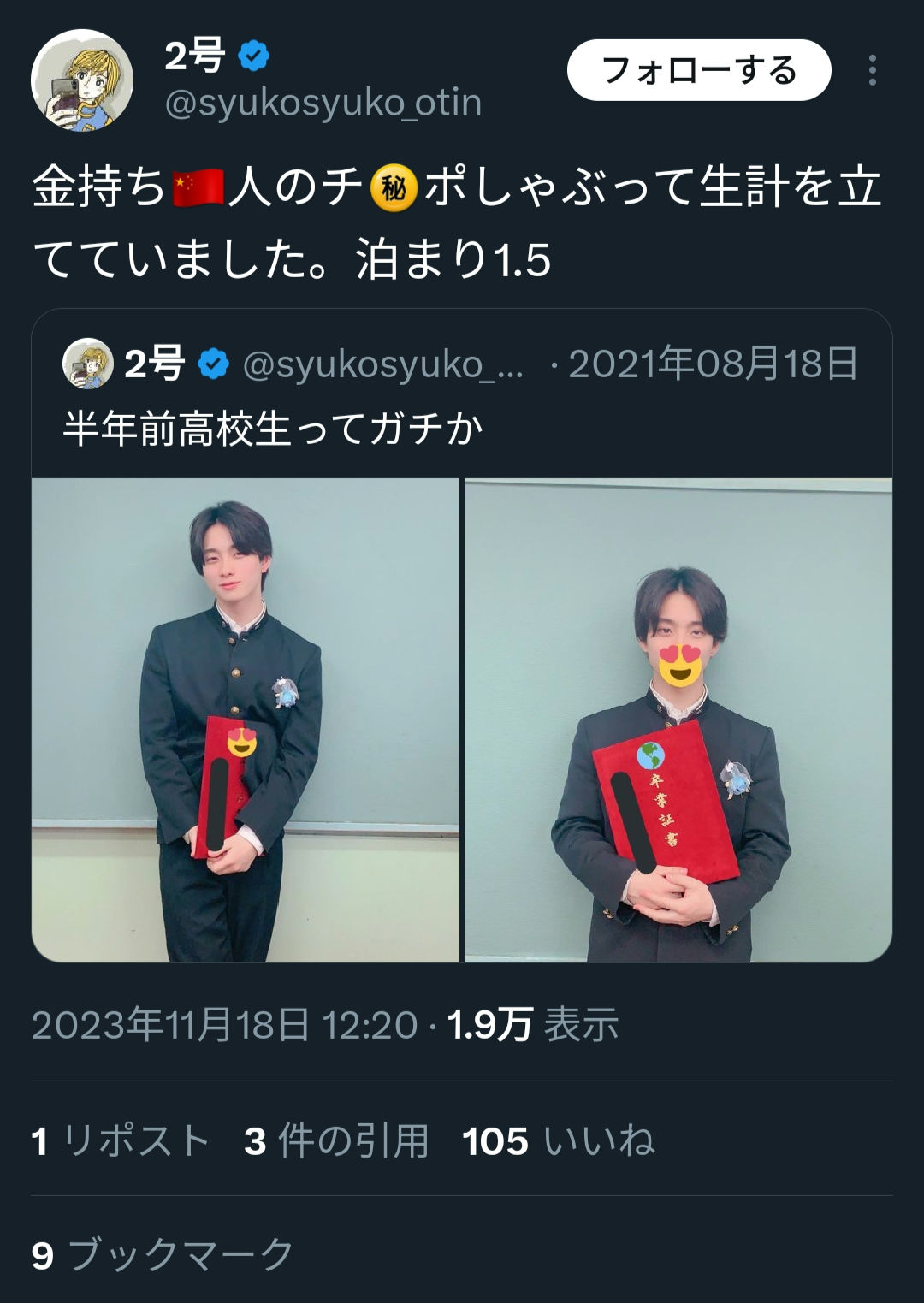Screen dimensions: 924x1303
Task: Open the 9 ブックマーク bookmarks count
Action: tap(163, 1255)
